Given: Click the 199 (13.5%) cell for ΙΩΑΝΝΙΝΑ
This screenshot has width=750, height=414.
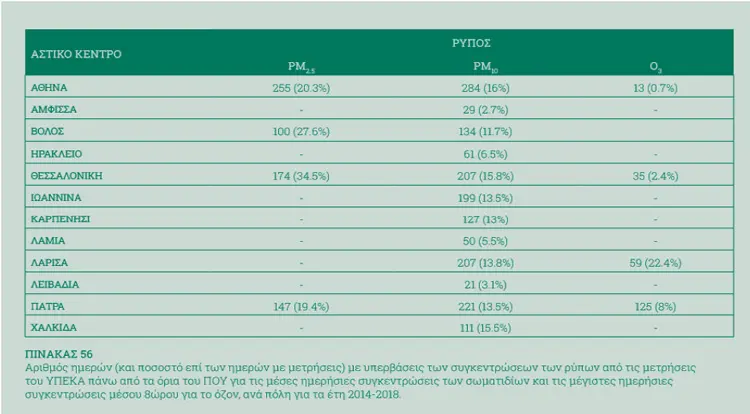Looking at the screenshot, I should 485,198.
